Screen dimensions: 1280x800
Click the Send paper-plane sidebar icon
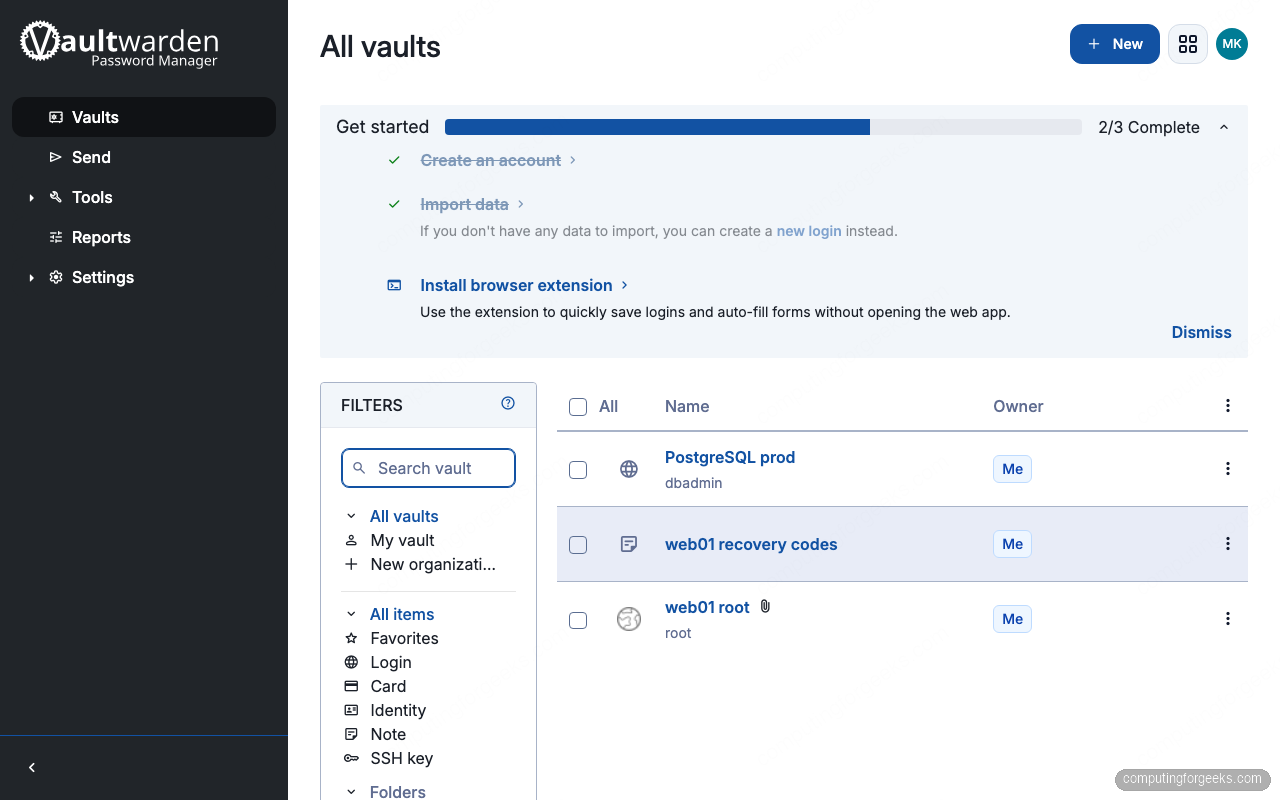pos(56,157)
